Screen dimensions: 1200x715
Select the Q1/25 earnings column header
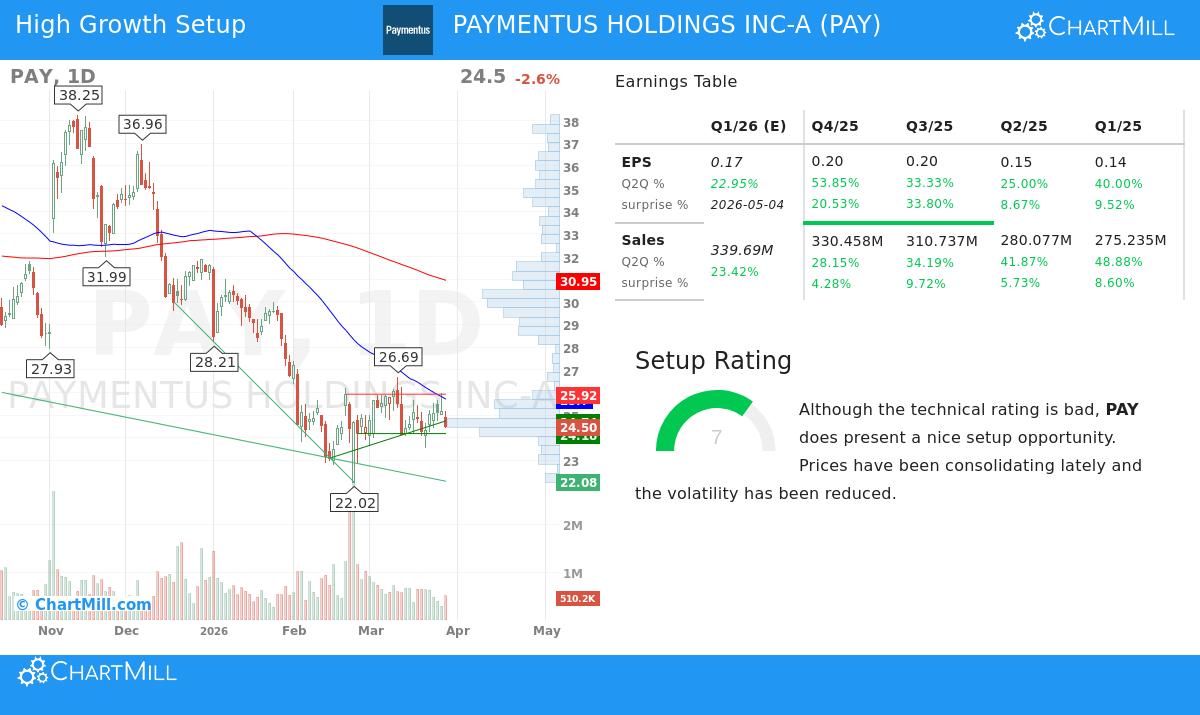click(1117, 126)
